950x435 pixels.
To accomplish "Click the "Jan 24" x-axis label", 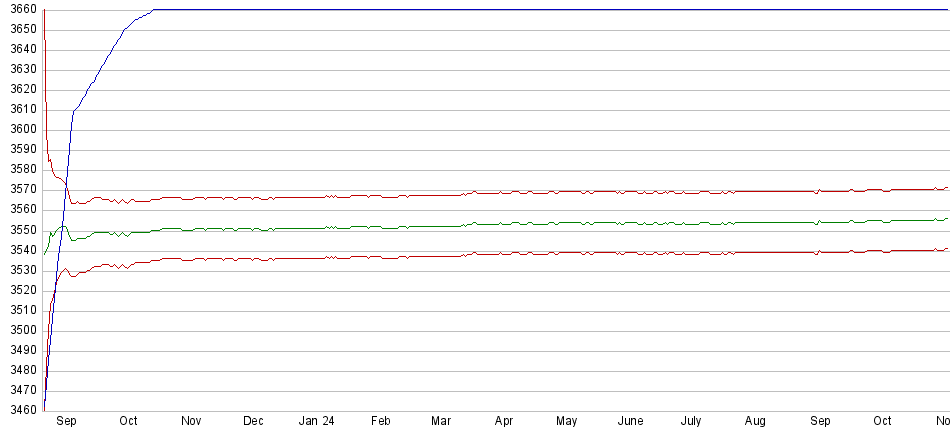I will pos(316,422).
